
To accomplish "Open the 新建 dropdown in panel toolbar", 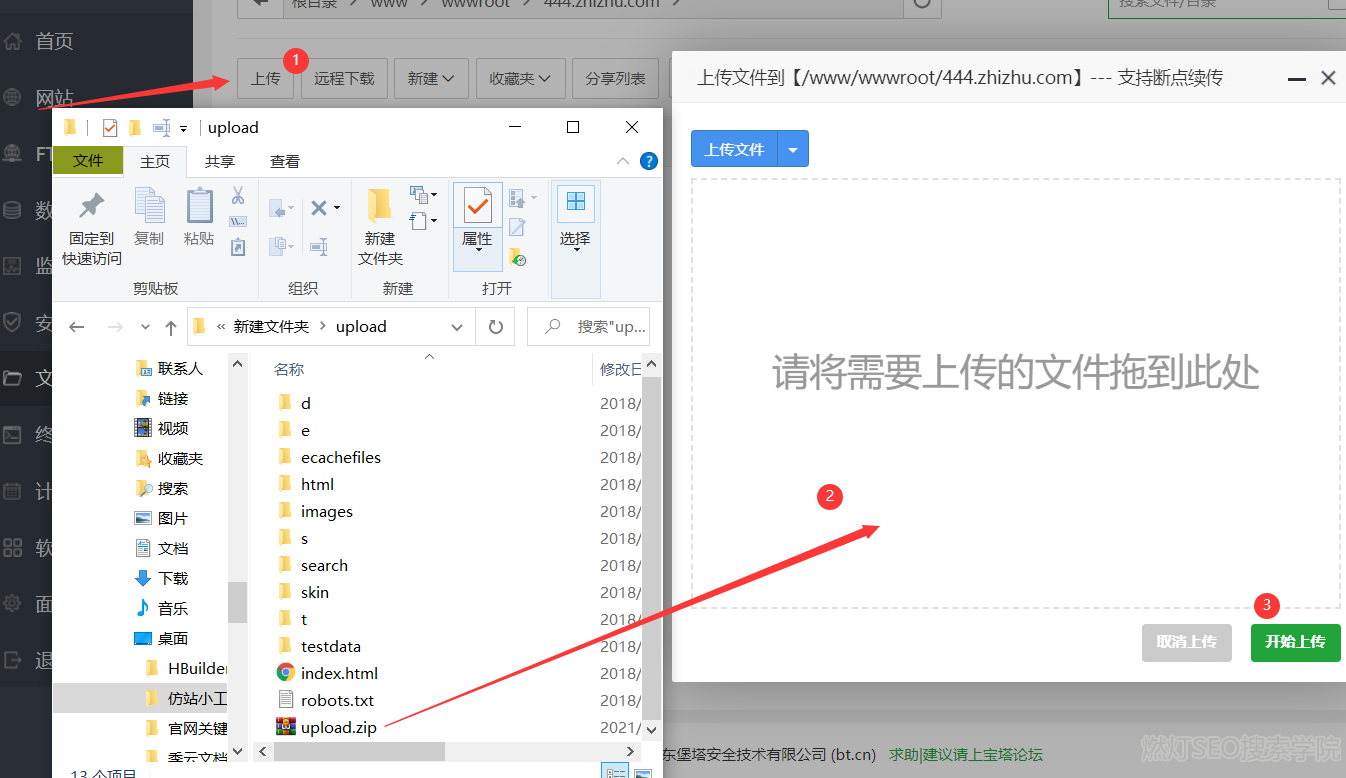I will (431, 78).
